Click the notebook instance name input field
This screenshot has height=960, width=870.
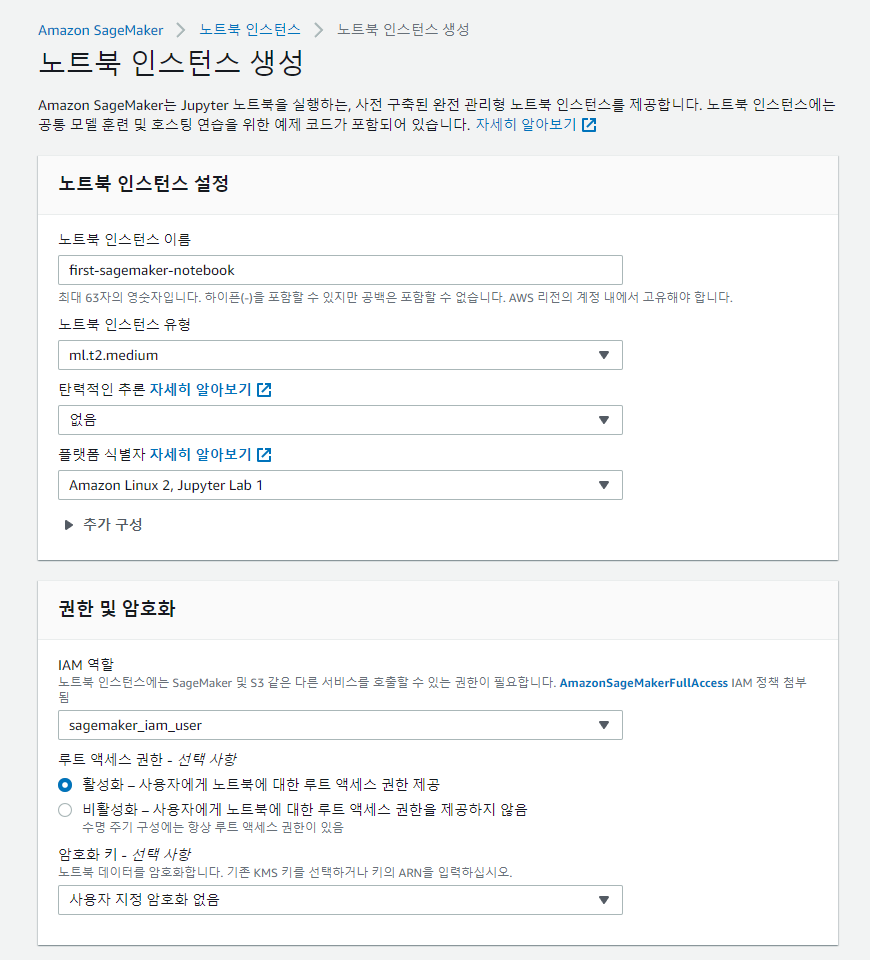point(340,270)
